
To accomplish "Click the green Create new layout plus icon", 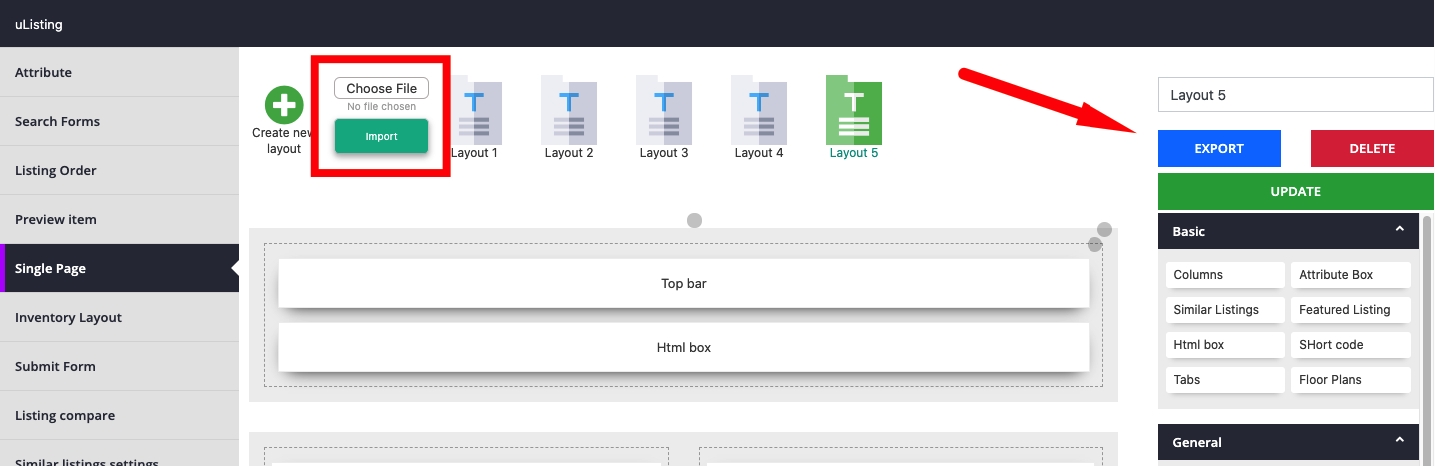I will click(284, 105).
